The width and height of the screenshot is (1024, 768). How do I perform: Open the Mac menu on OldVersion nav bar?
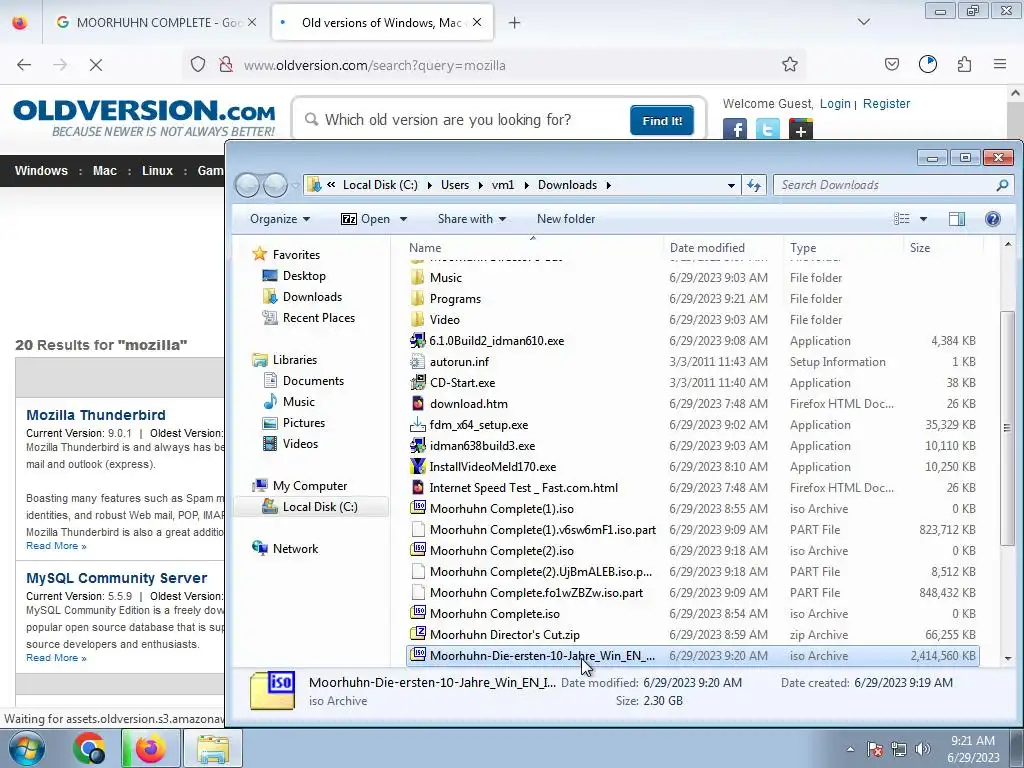(x=104, y=170)
